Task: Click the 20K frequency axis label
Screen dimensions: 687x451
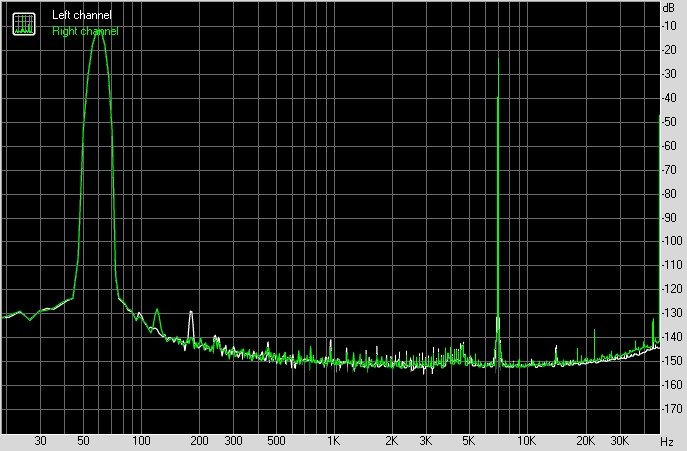Action: pos(585,440)
